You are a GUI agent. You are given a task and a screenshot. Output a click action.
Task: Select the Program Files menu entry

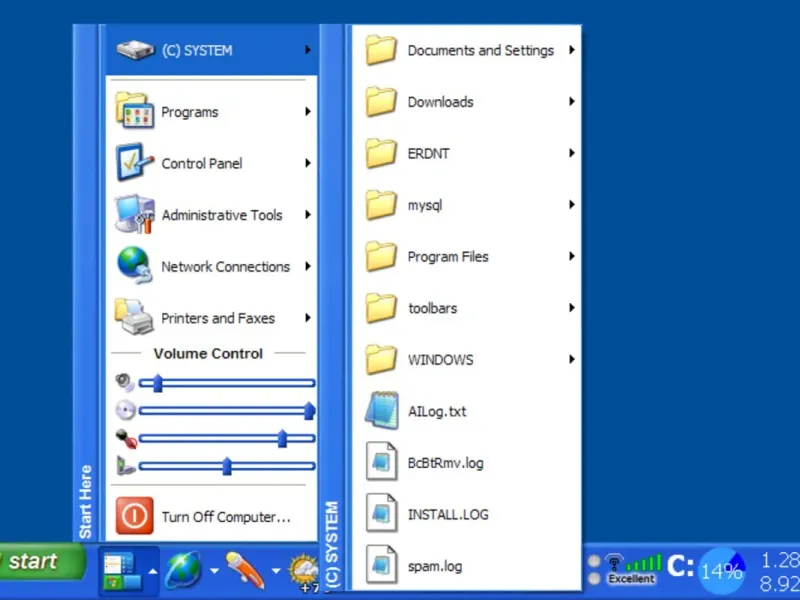(466, 256)
